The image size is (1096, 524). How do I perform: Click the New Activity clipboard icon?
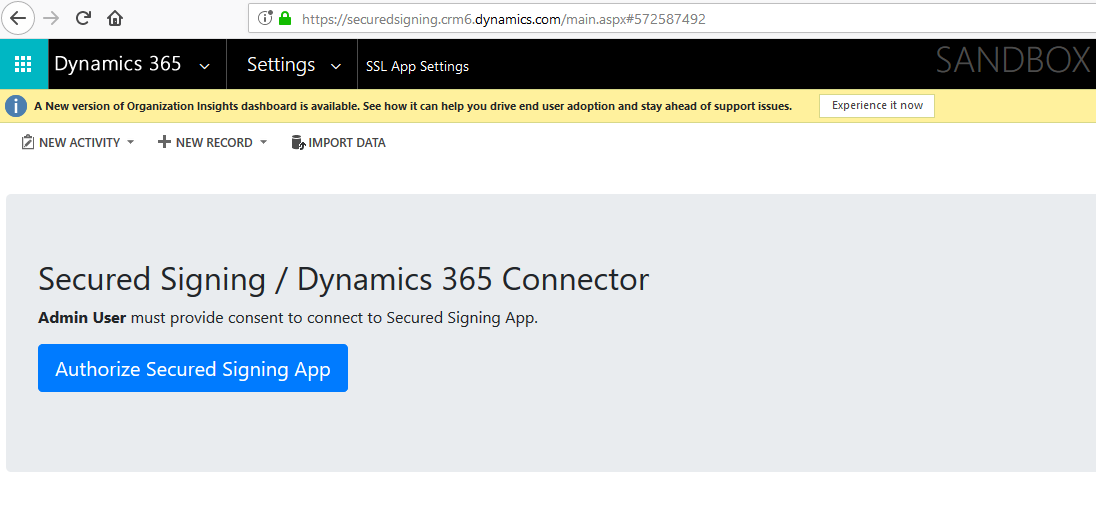pos(28,143)
